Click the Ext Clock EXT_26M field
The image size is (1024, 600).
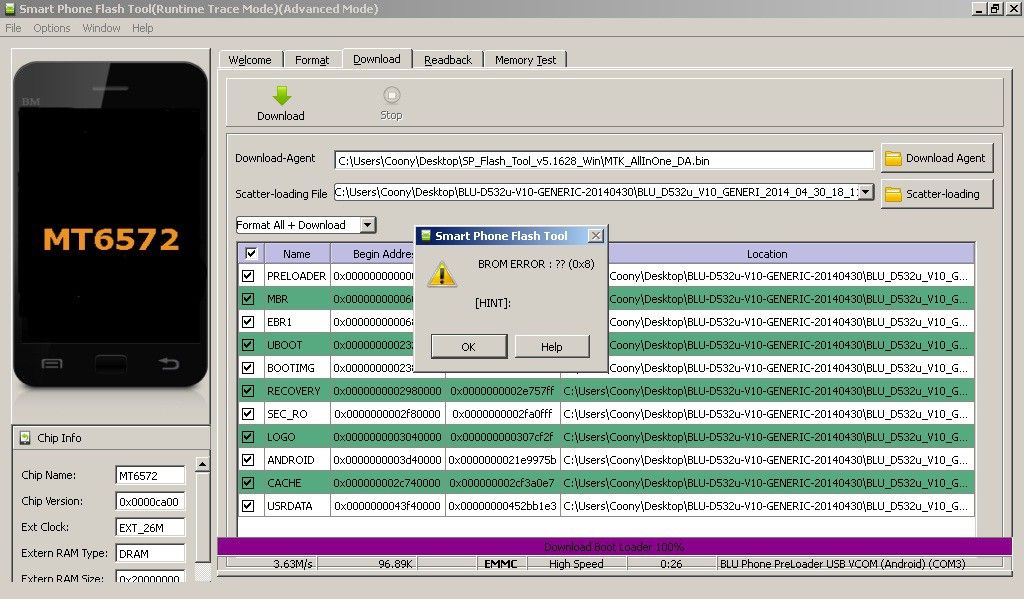click(150, 528)
